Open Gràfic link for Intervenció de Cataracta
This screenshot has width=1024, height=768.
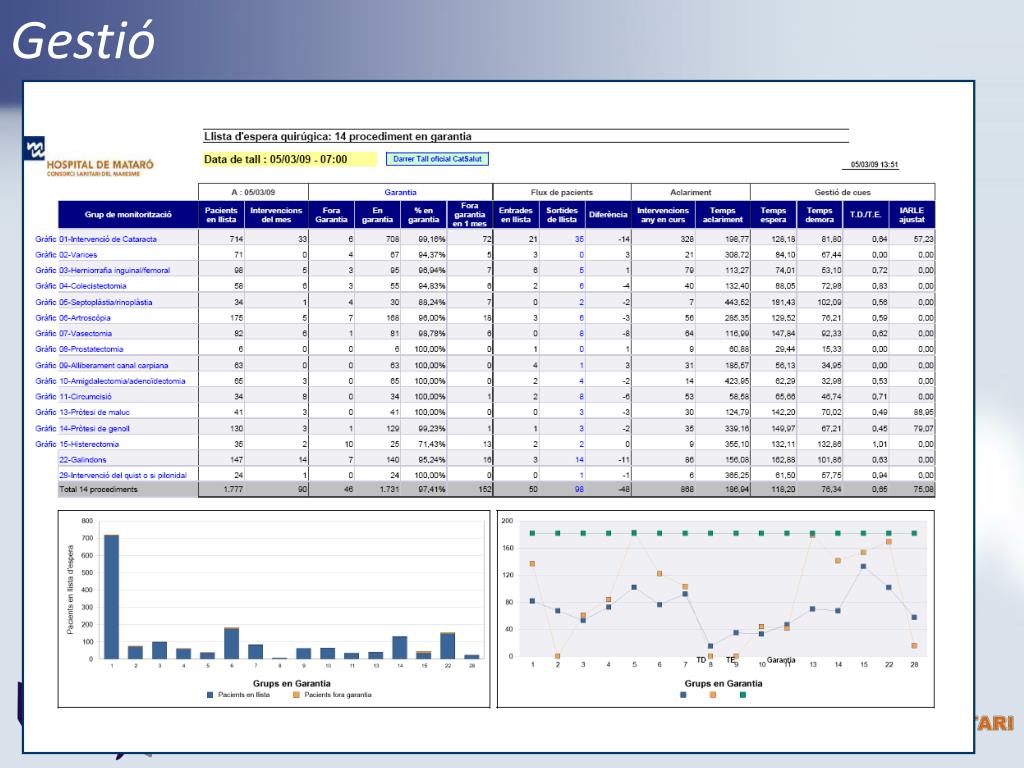click(x=46, y=240)
